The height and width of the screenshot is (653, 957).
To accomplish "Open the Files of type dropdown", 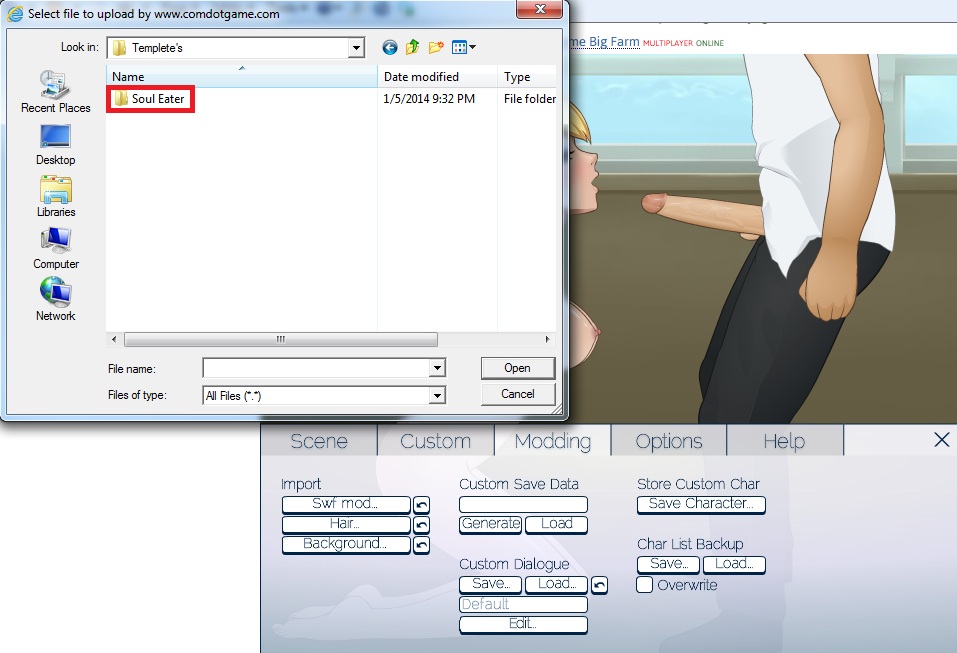I will tap(437, 396).
